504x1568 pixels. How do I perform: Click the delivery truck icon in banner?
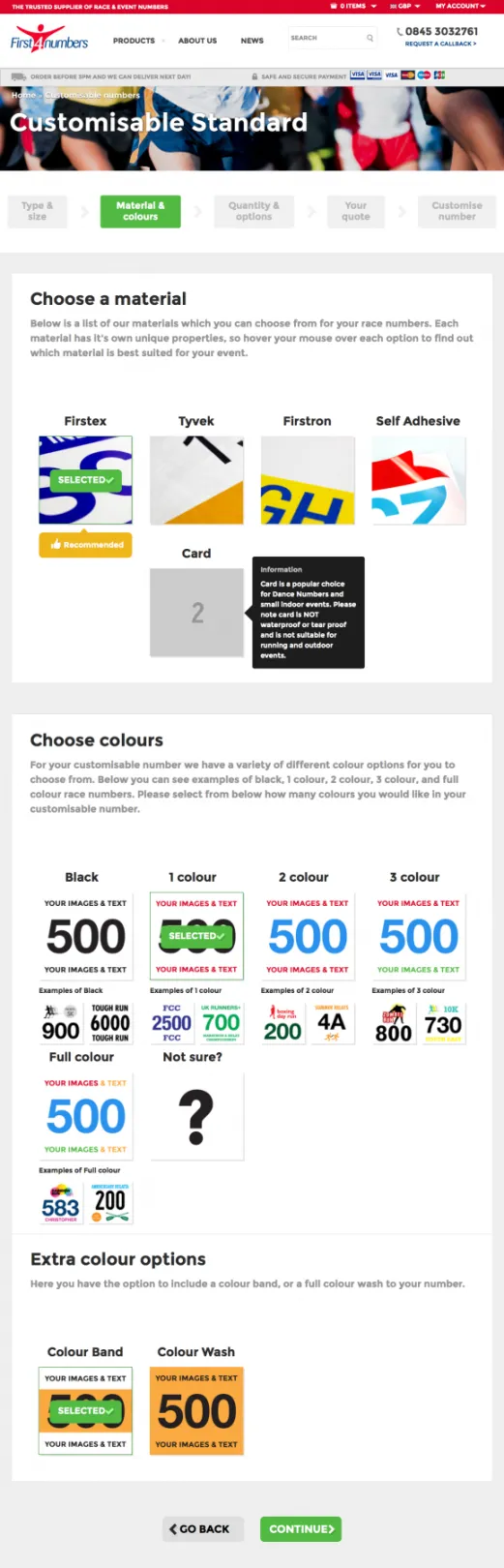coord(18,76)
